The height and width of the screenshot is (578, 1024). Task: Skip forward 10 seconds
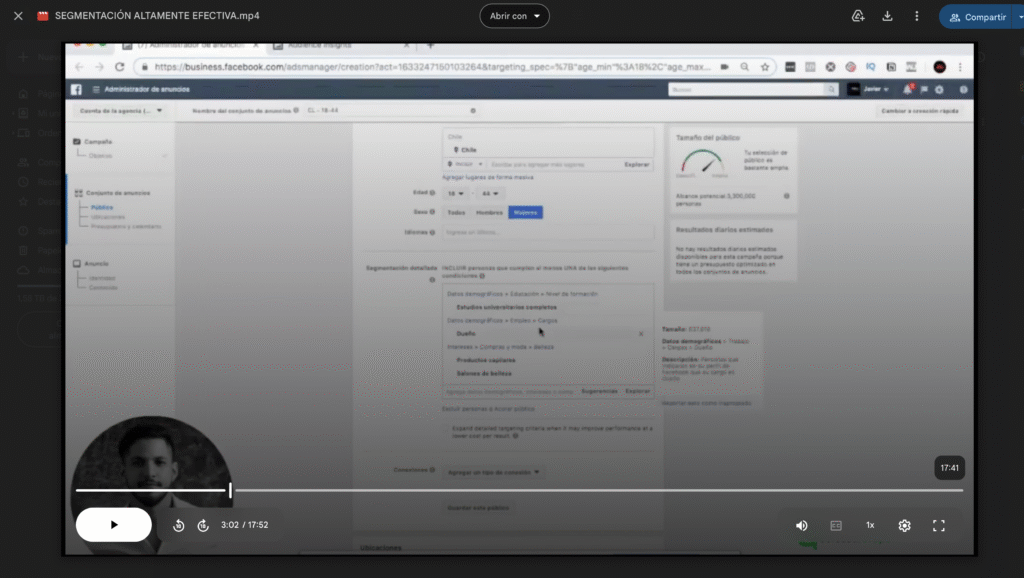(x=203, y=525)
